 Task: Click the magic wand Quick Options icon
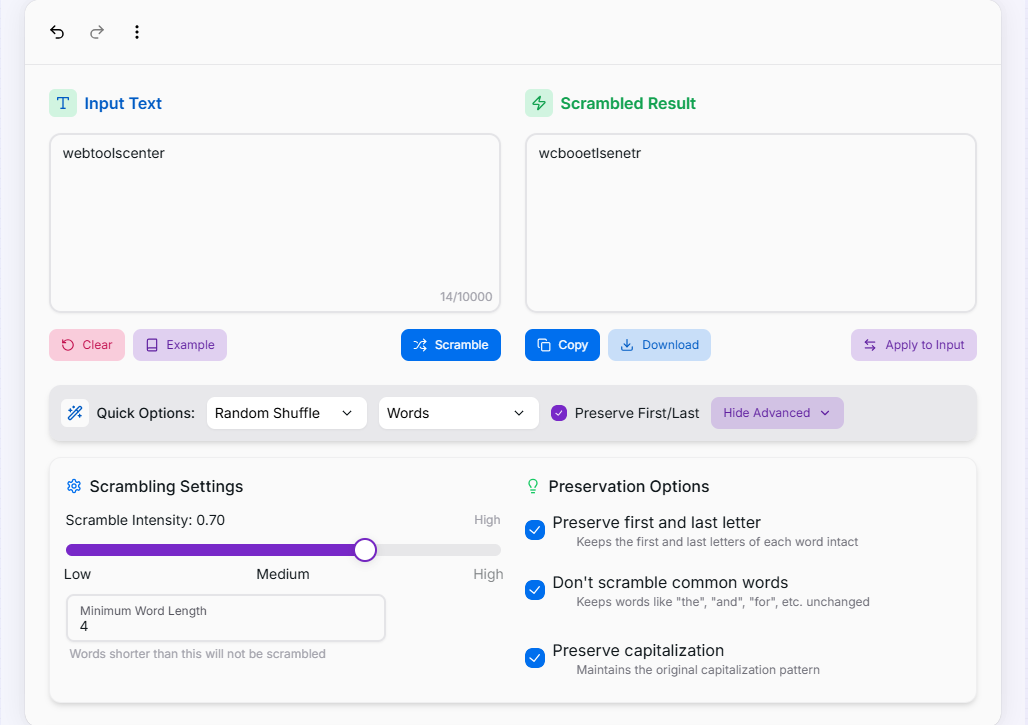pyautogui.click(x=75, y=413)
